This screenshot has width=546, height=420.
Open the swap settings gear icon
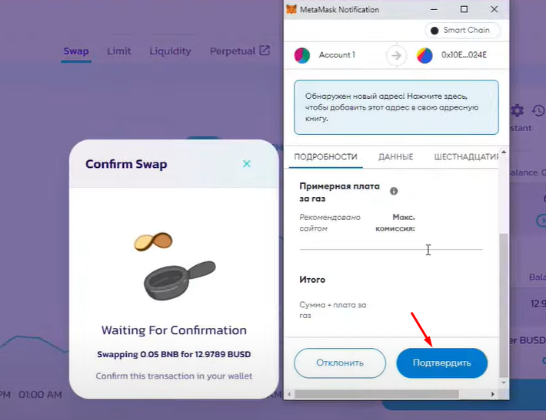[x=517, y=110]
